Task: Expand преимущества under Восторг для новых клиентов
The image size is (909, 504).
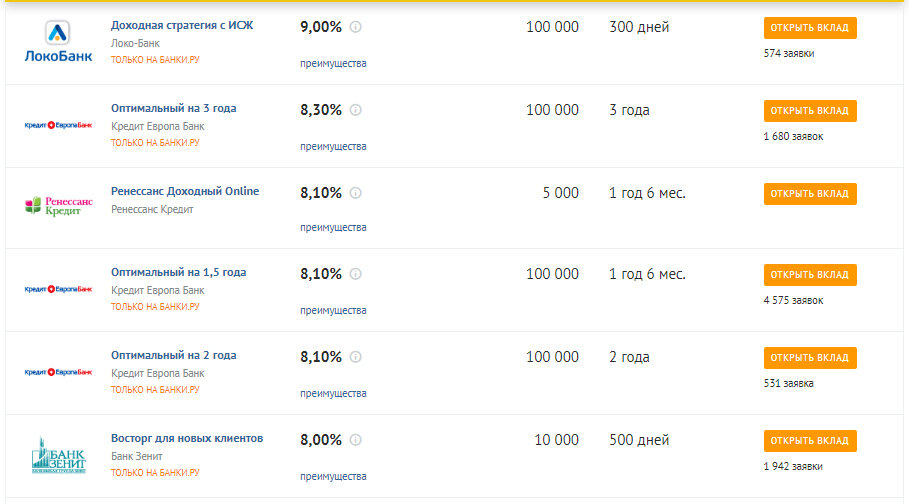Action: click(333, 476)
